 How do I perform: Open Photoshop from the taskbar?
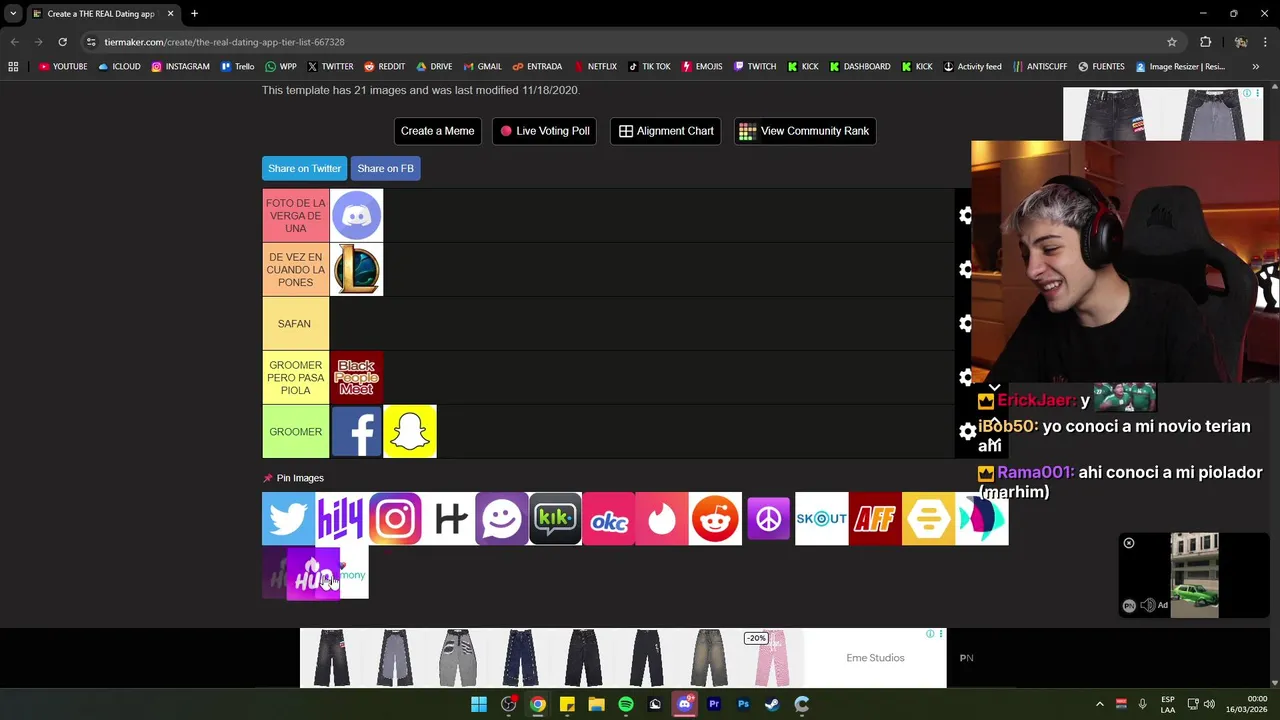743,704
